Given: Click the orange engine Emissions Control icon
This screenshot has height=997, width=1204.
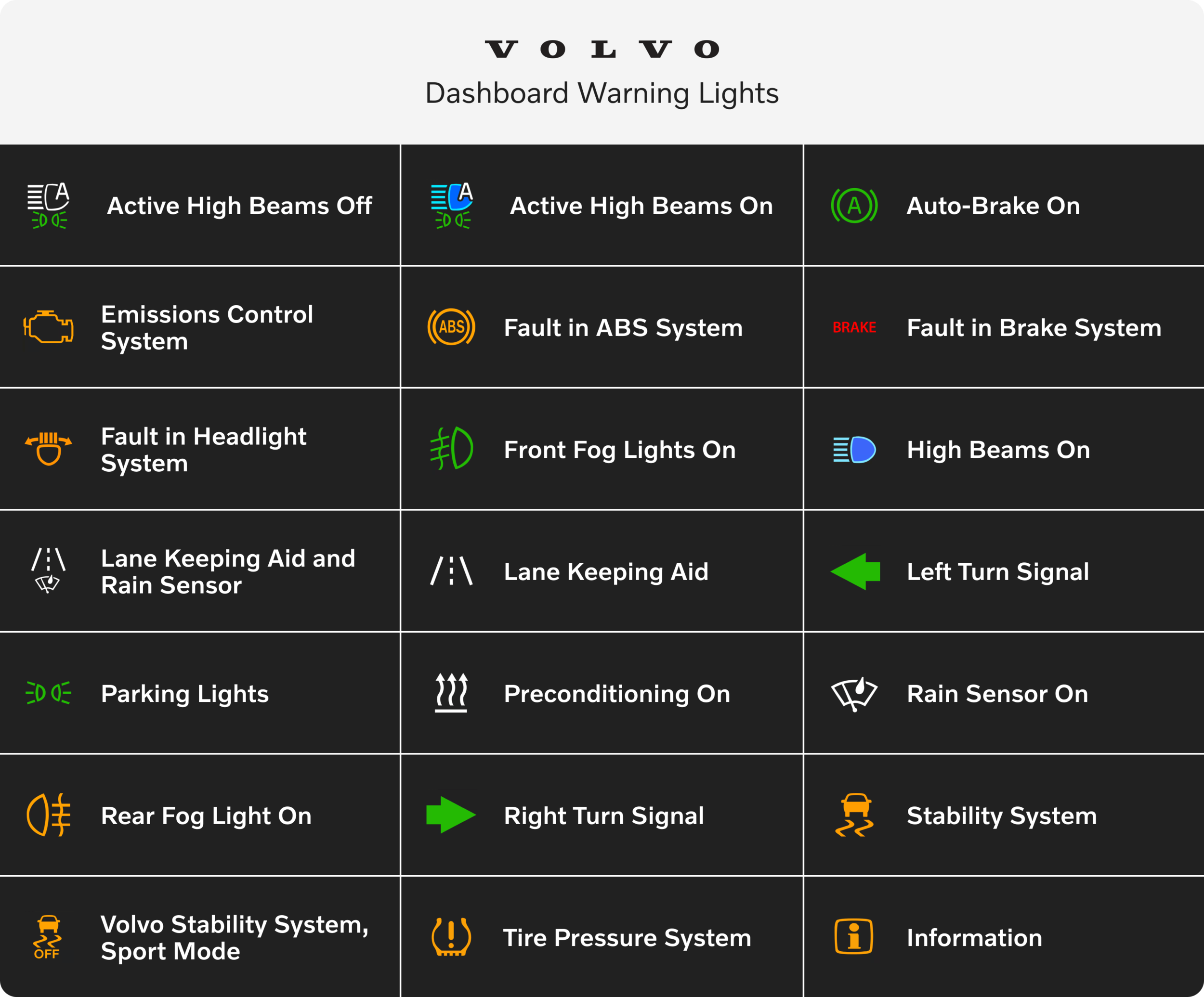Looking at the screenshot, I should click(x=48, y=327).
